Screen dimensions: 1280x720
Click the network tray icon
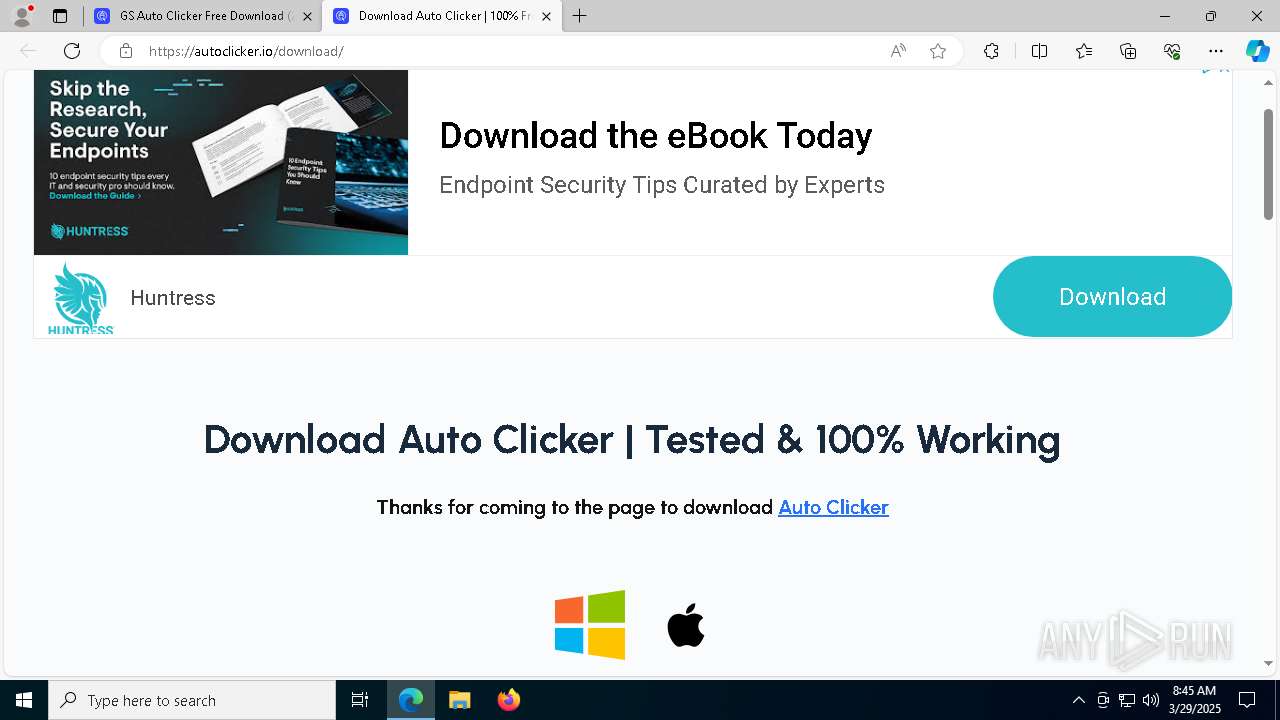[1127, 700]
